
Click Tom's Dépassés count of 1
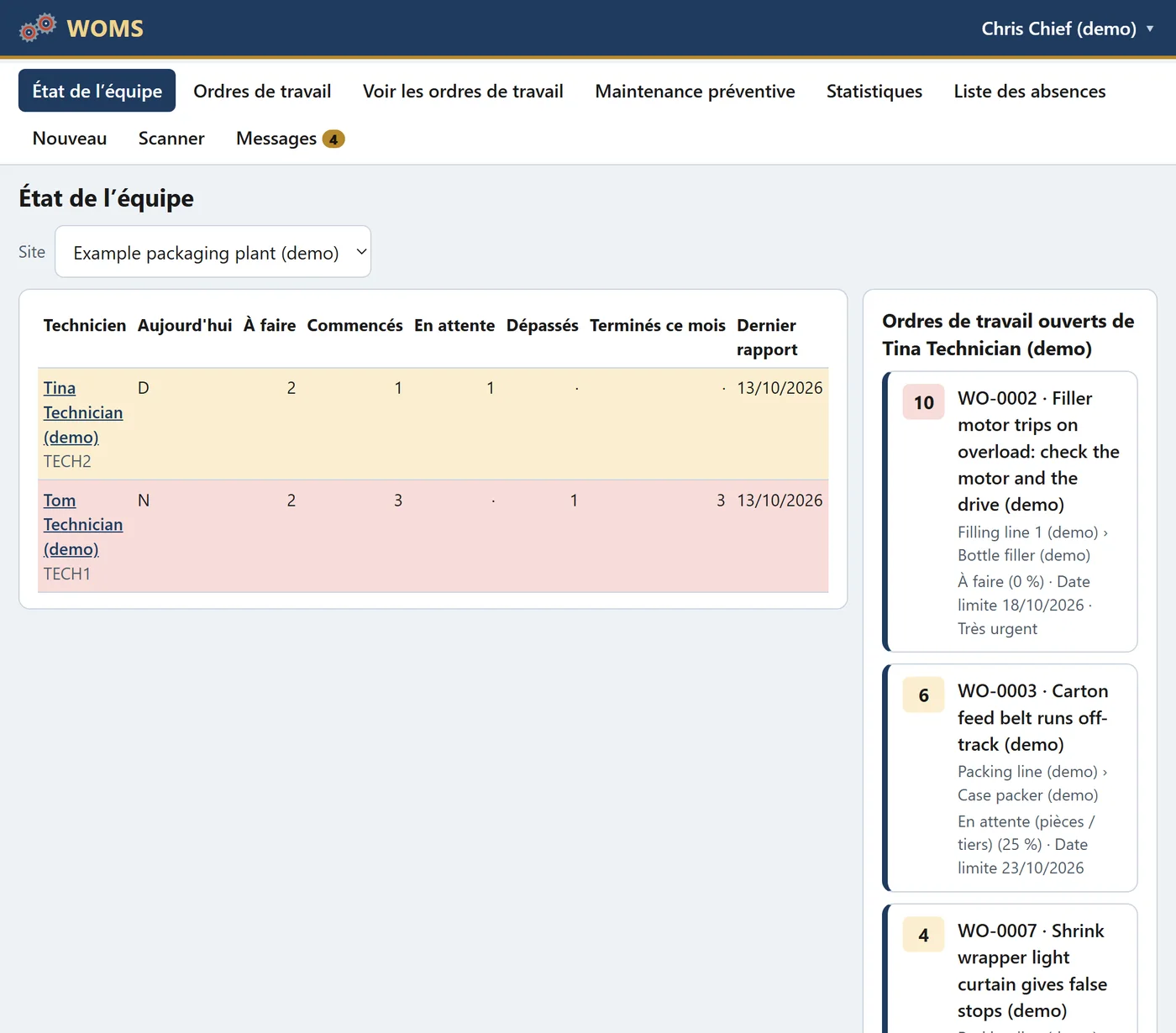pos(574,501)
